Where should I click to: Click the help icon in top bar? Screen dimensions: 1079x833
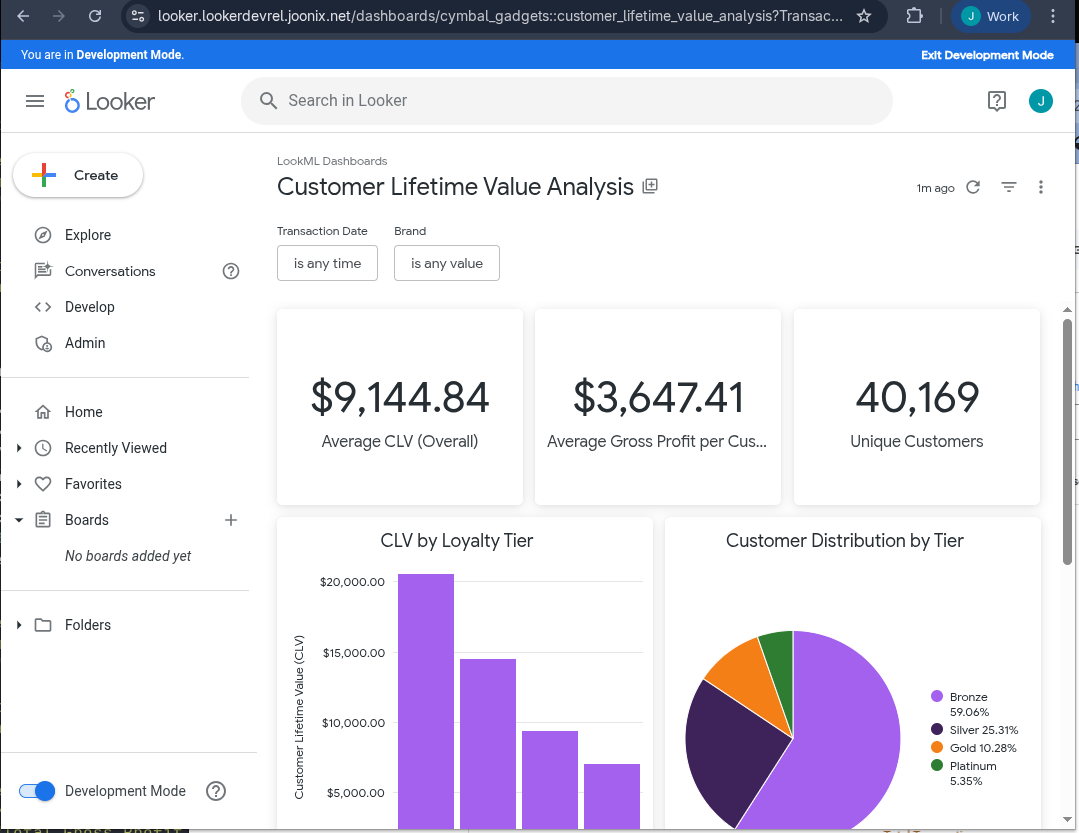996,101
